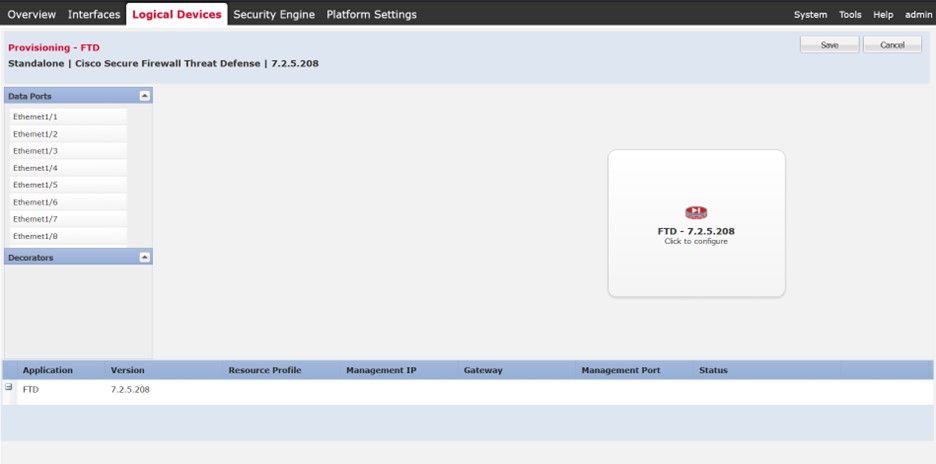The width and height of the screenshot is (936, 464).
Task: Go to the Security Engine tab
Action: tap(274, 14)
